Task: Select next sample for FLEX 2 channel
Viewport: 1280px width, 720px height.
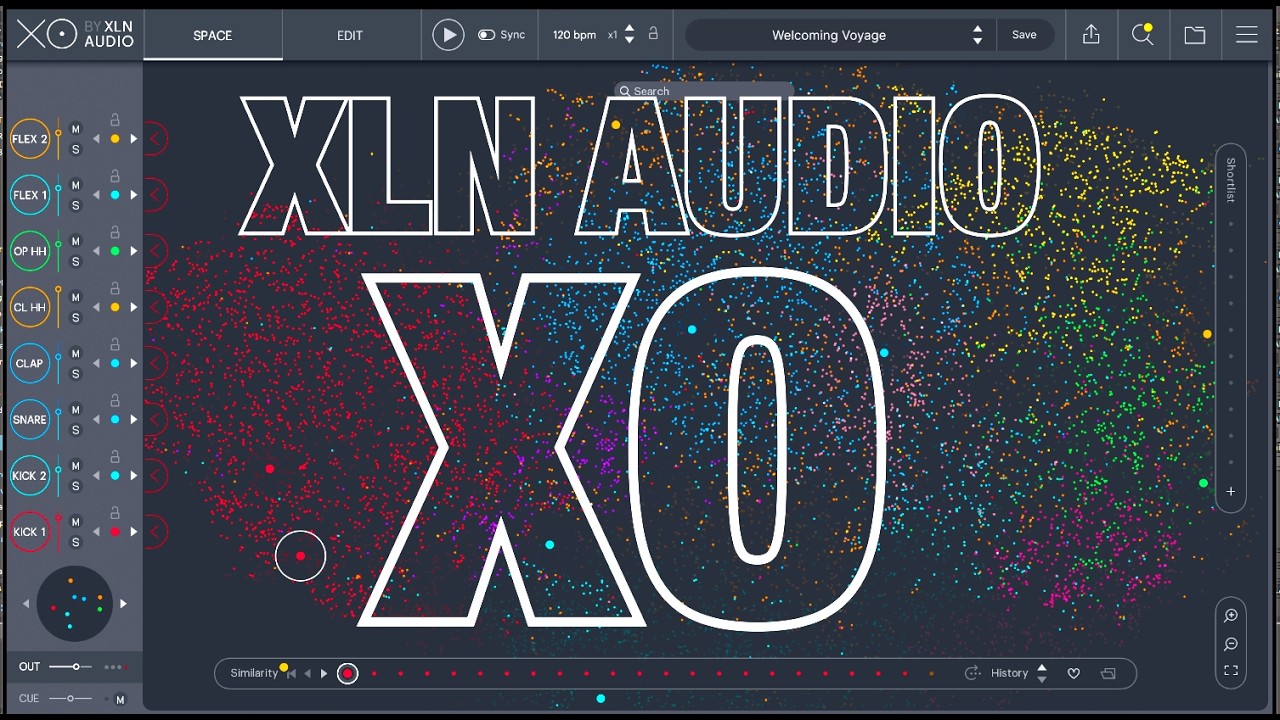Action: coord(133,139)
